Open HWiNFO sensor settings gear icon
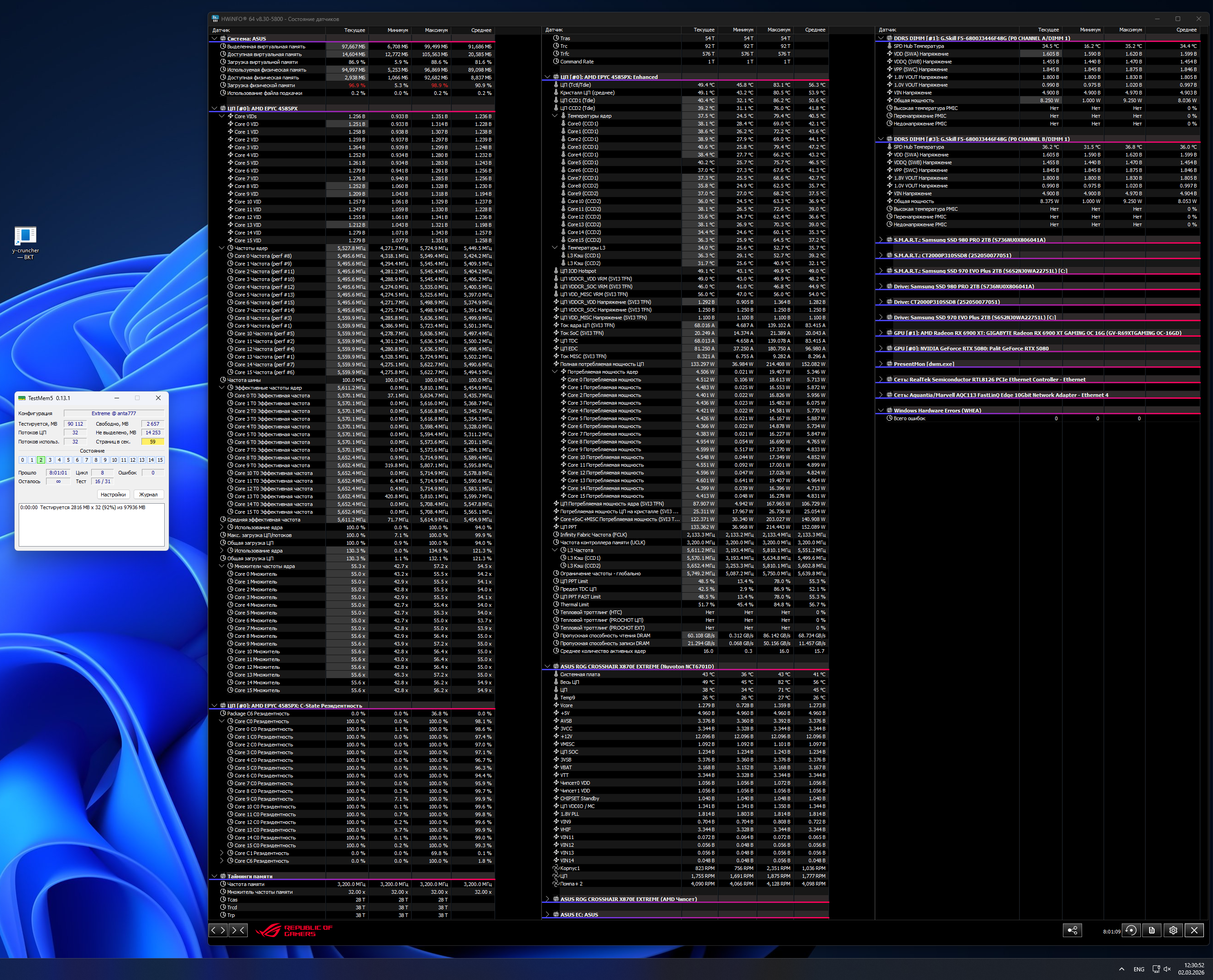The height and width of the screenshot is (980, 1213). click(x=1173, y=930)
